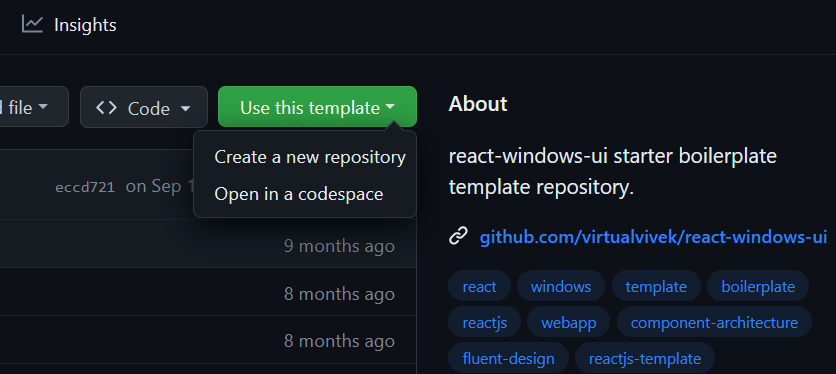Click the reactjs-template topic tag
The height and width of the screenshot is (374, 836).
[x=645, y=358]
